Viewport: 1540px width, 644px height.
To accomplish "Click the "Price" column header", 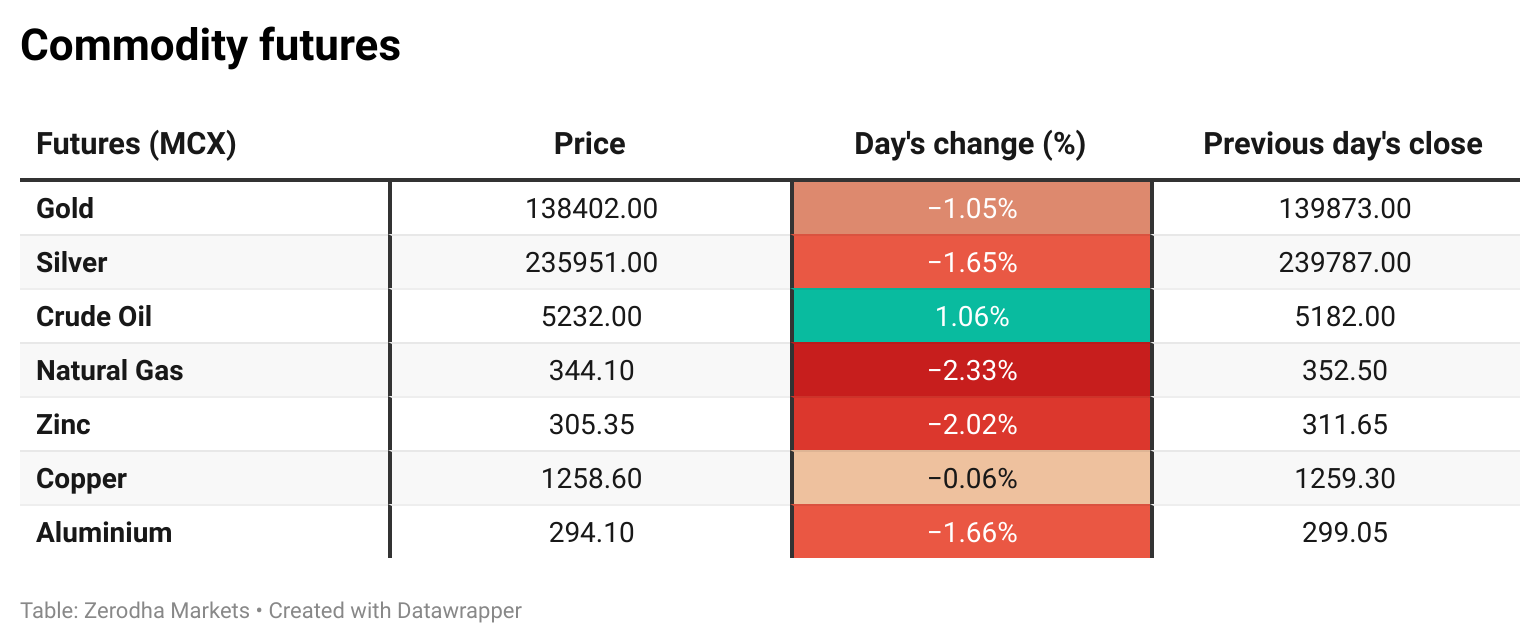I will (590, 144).
